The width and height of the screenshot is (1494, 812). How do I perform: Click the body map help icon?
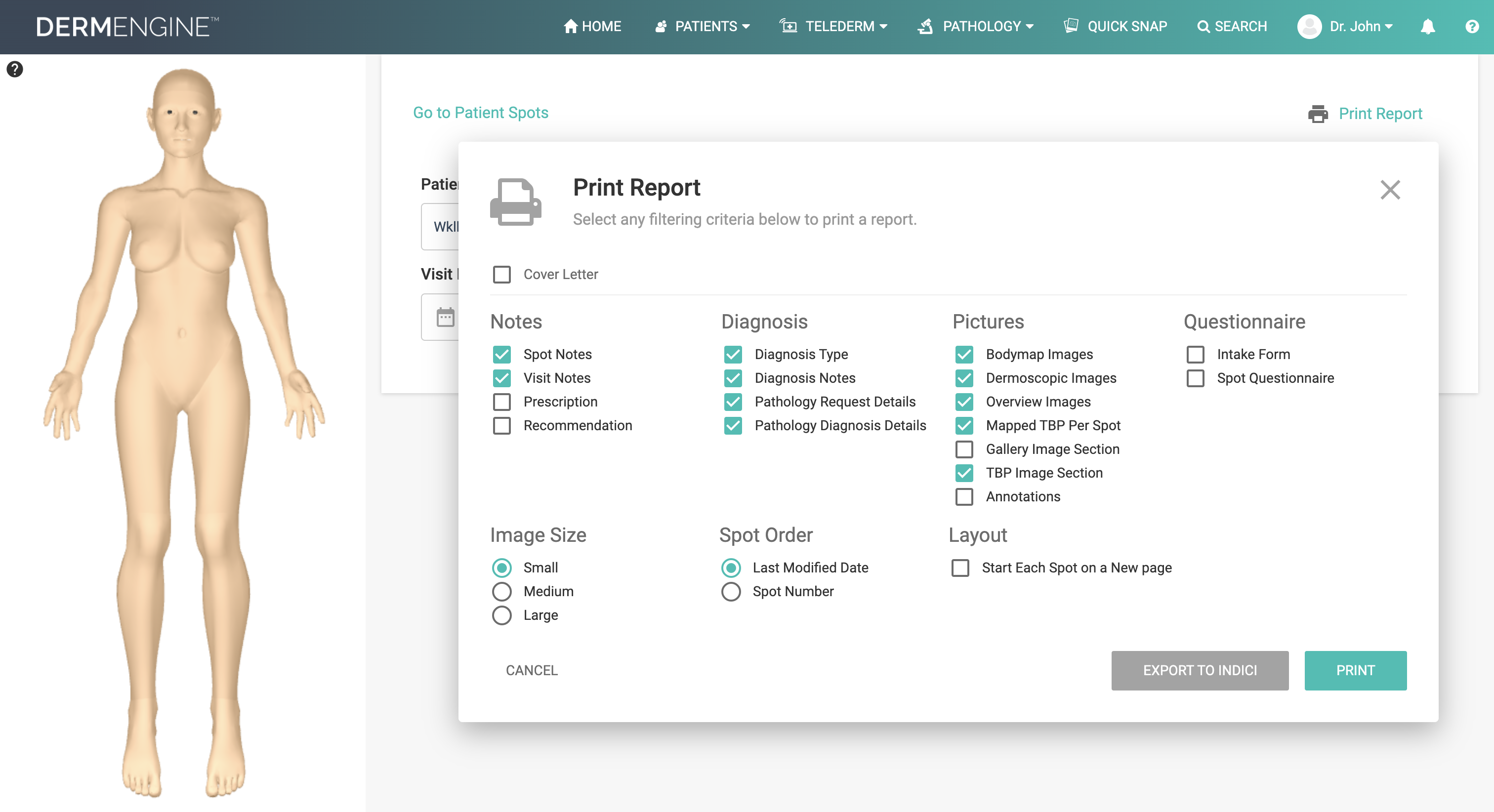[x=14, y=70]
